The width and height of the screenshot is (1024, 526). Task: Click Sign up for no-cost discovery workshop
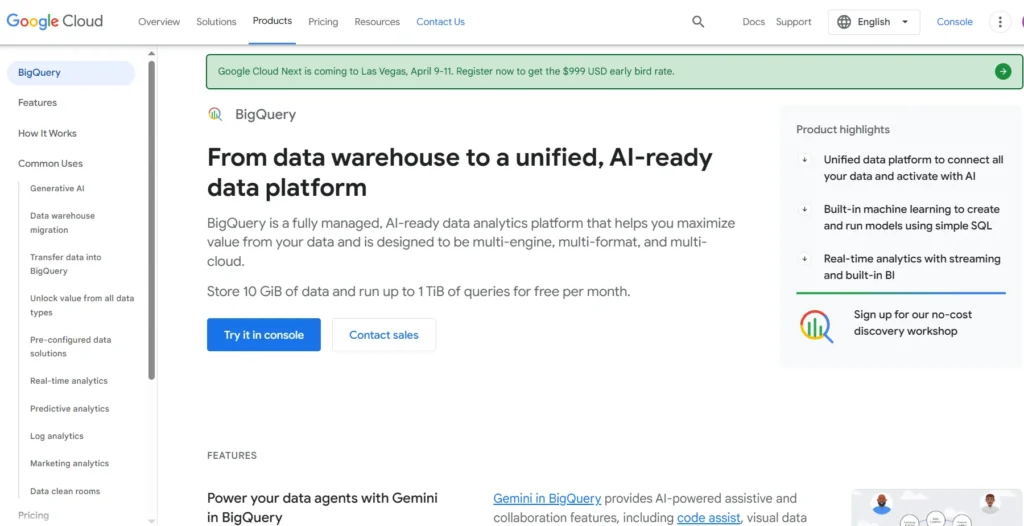912,323
